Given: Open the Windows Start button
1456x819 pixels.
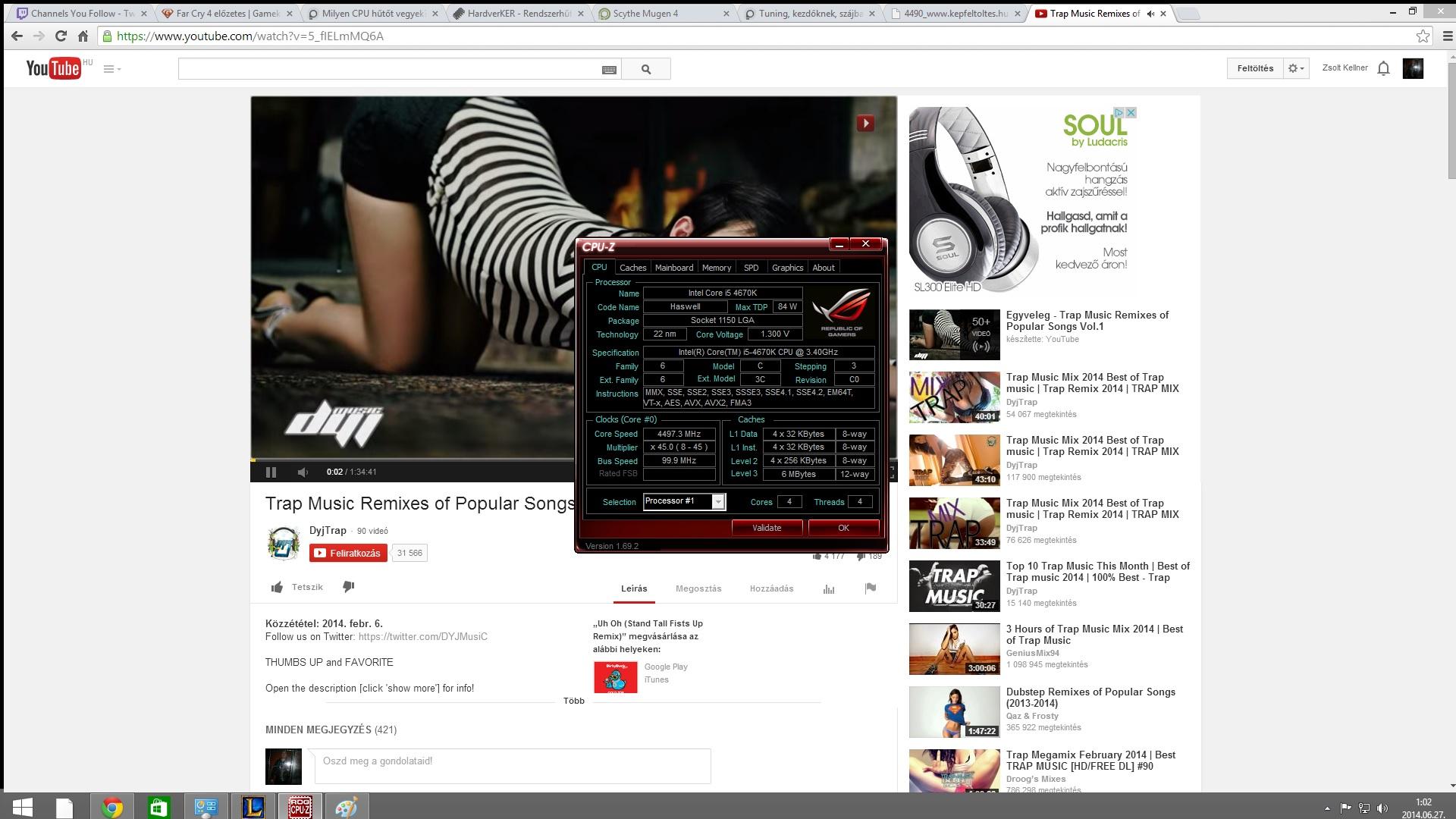Looking at the screenshot, I should (x=22, y=806).
